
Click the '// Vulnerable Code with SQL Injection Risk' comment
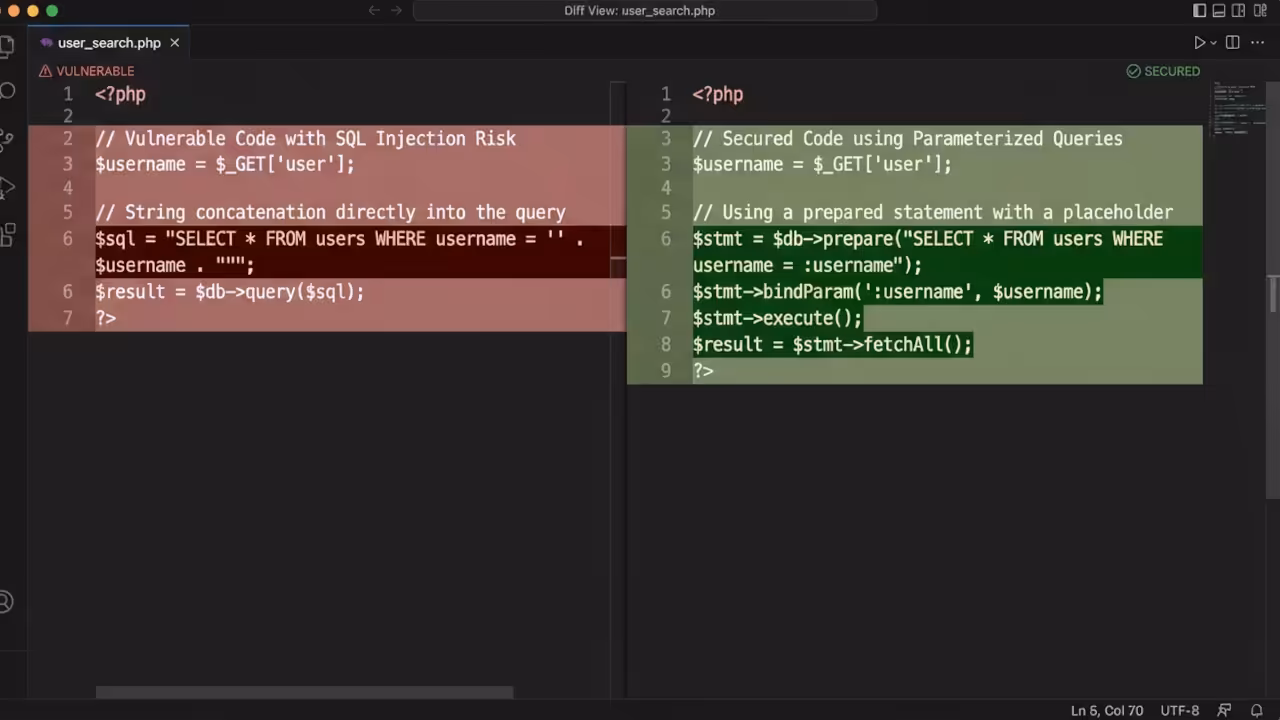306,139
